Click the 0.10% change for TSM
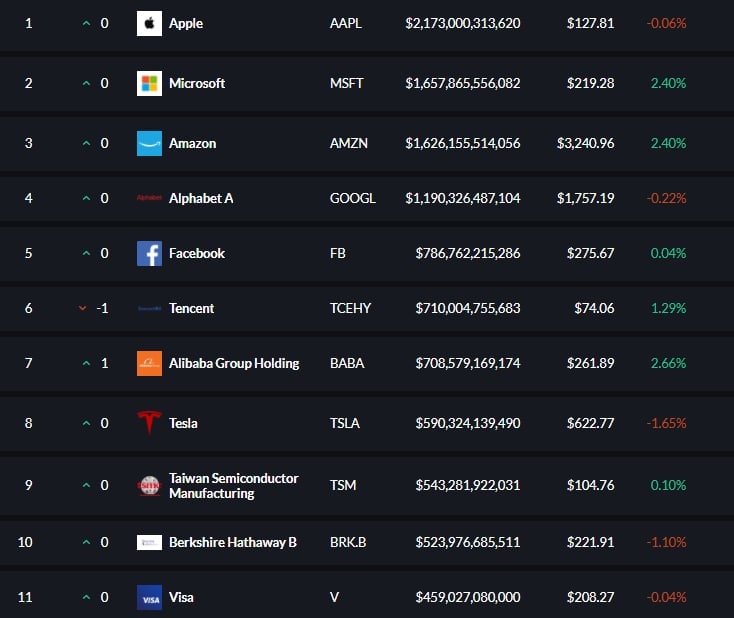Viewport: 734px width, 618px height. pyautogui.click(x=668, y=485)
